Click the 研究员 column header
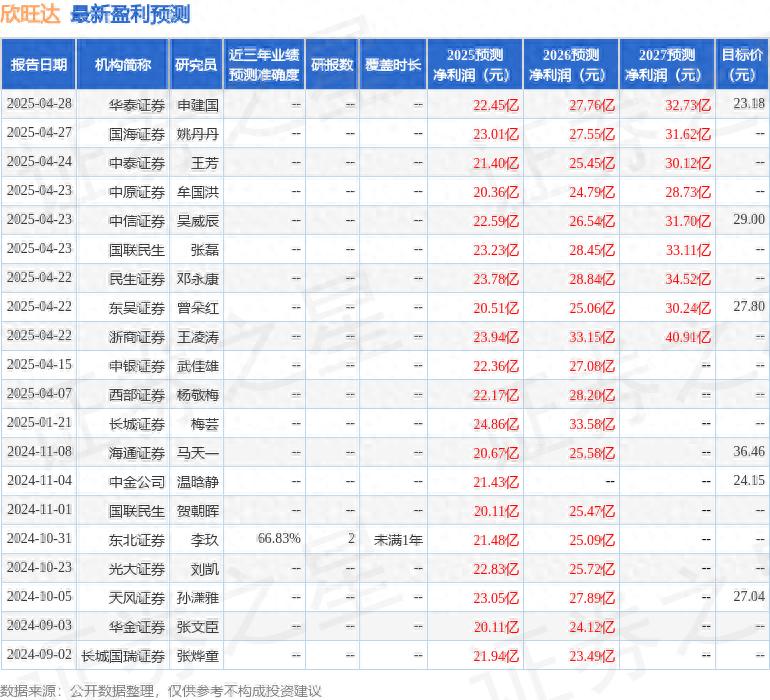This screenshot has height=700, width=770. pyautogui.click(x=196, y=64)
